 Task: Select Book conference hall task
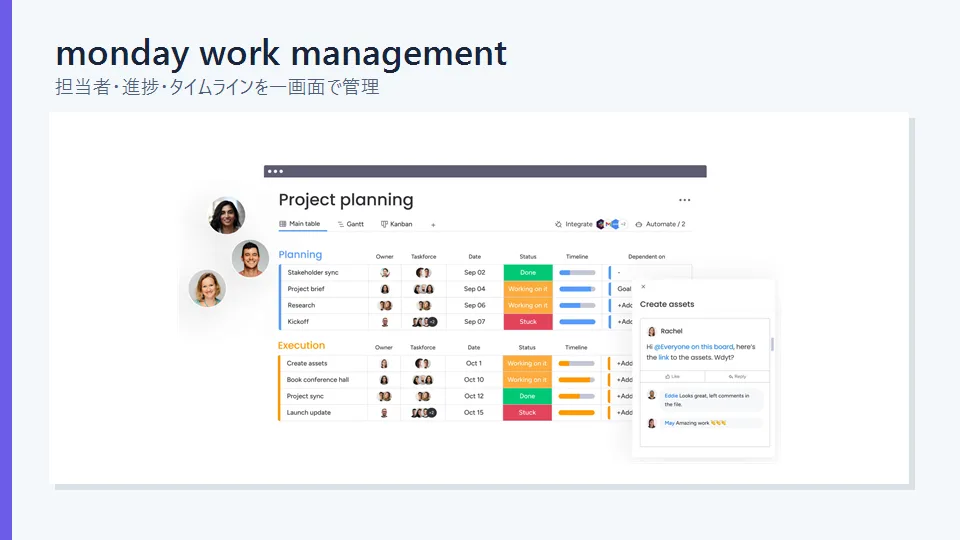318,380
